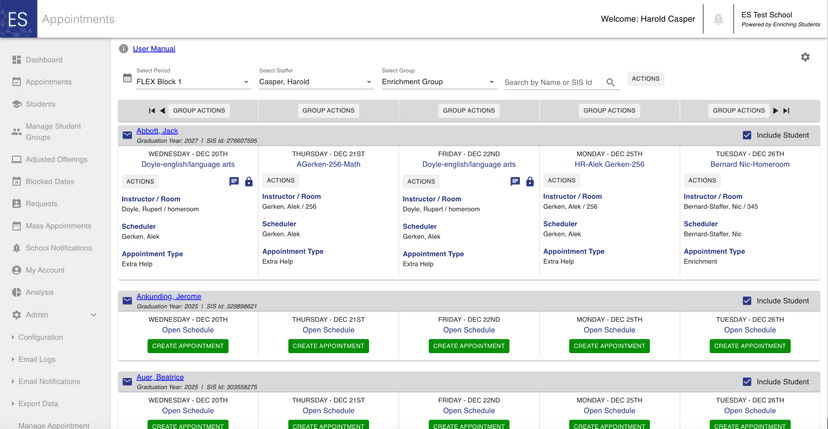Go to Appointments in sidebar
The width and height of the screenshot is (828, 429).
49,82
